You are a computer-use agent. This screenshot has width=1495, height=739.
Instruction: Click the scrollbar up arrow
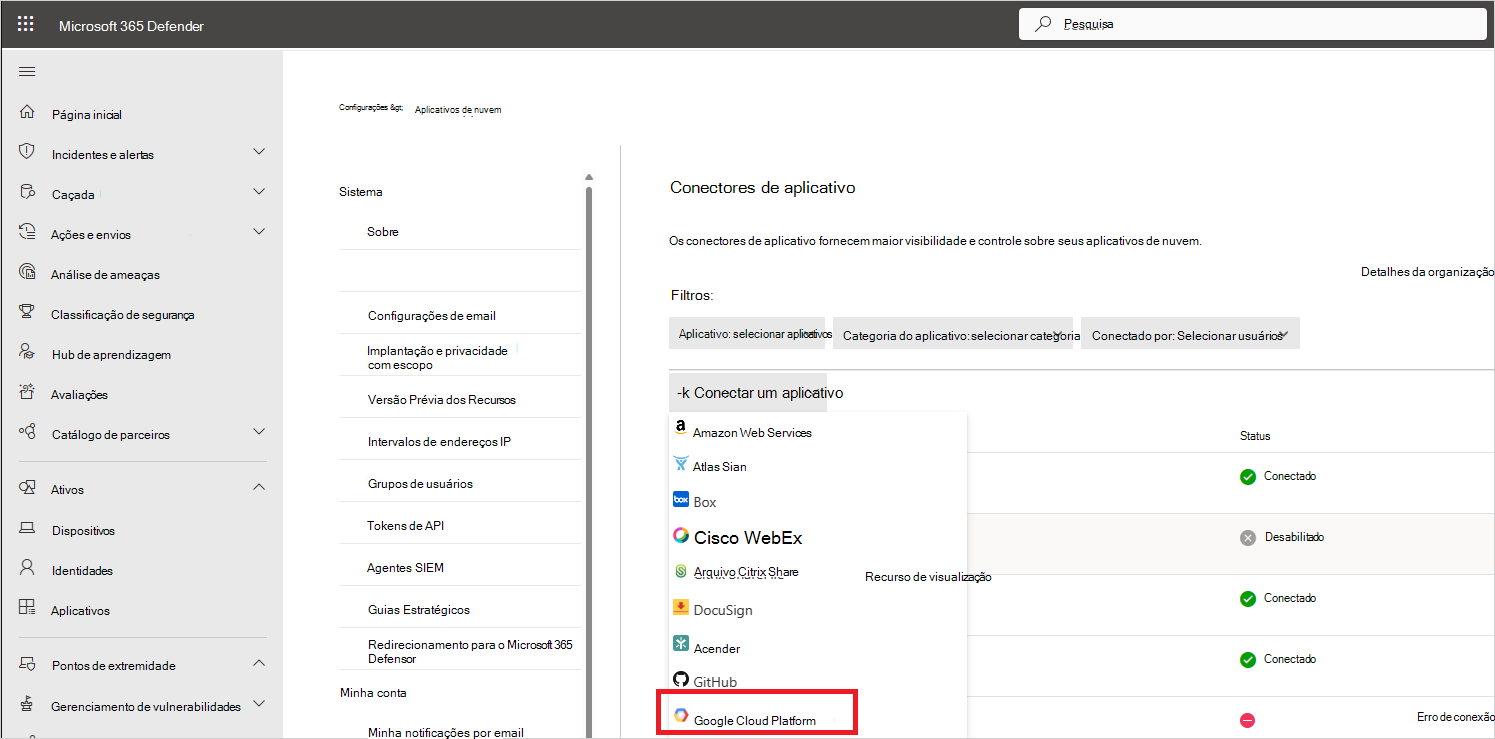pos(589,177)
